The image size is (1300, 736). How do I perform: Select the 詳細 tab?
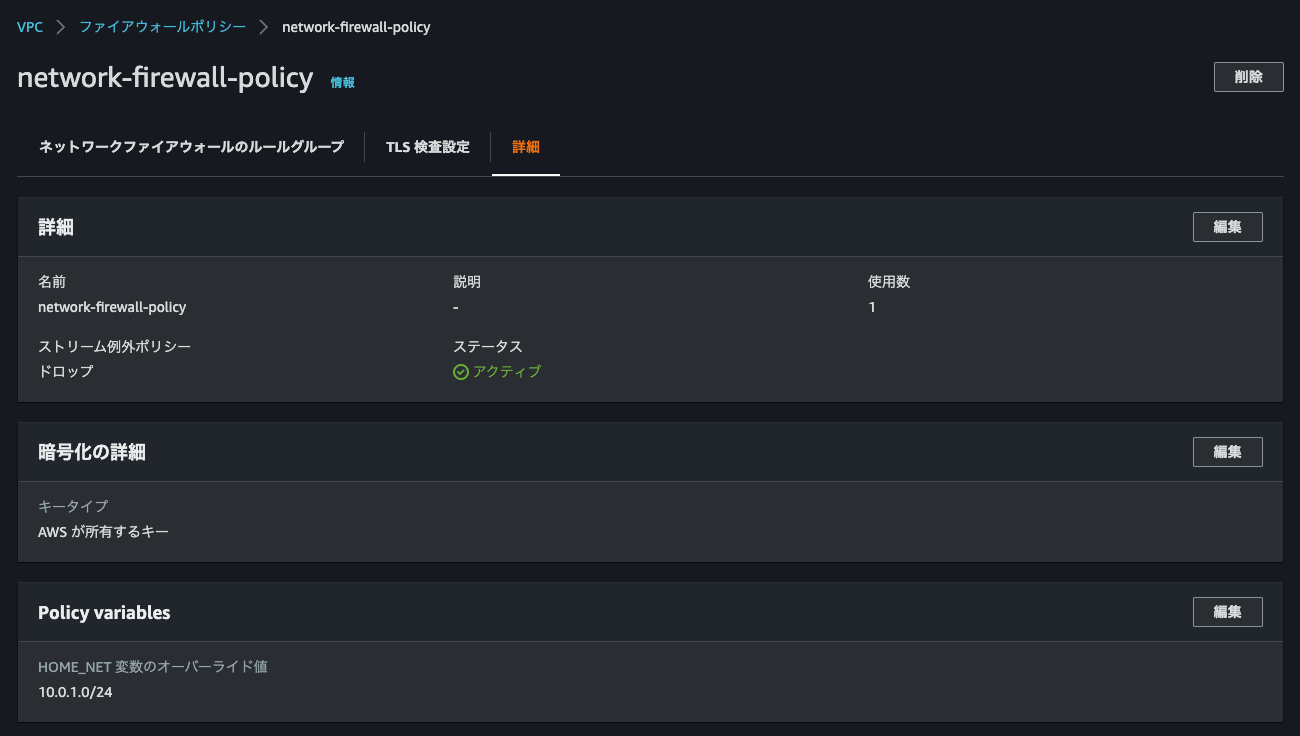point(526,147)
